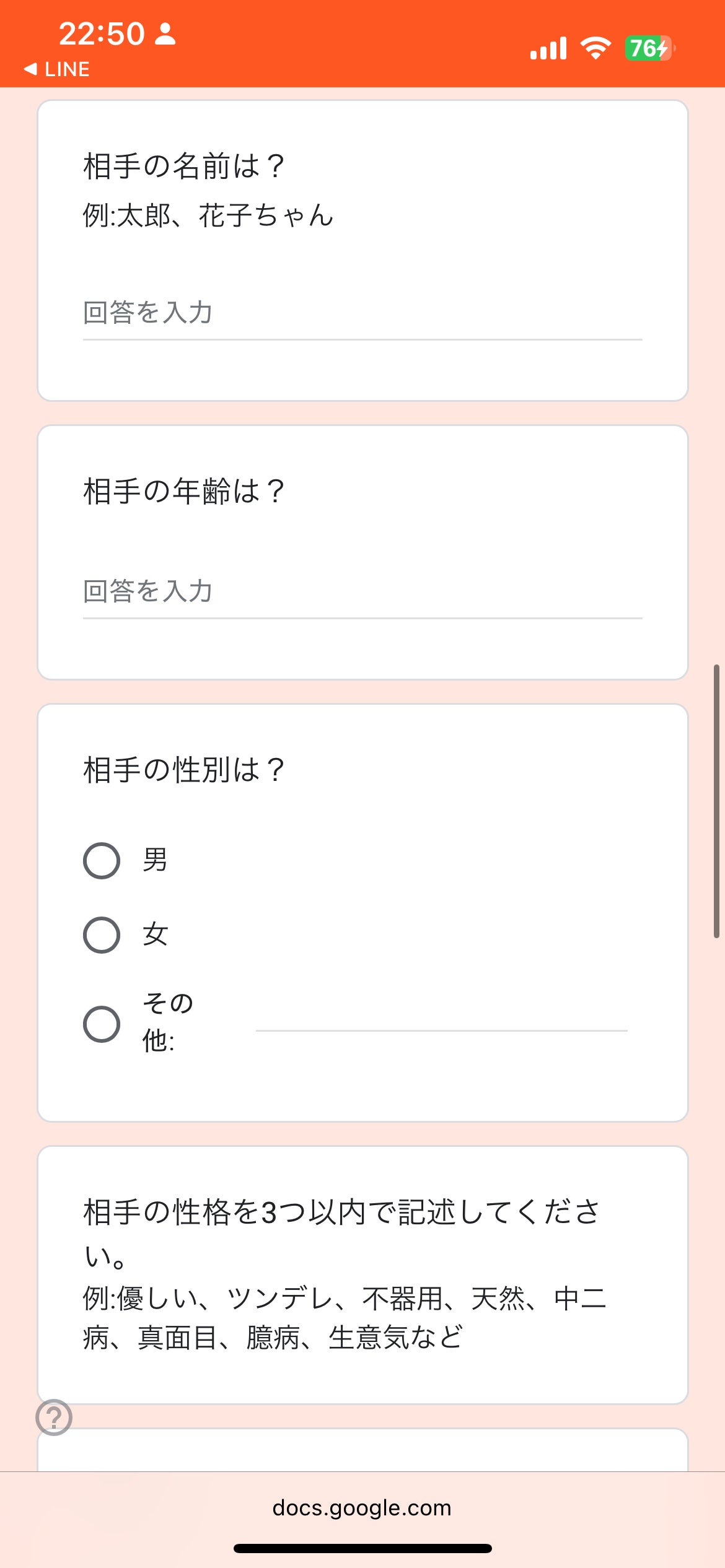
Task: Tap the 相手の性別は？ question title
Action: (x=184, y=770)
